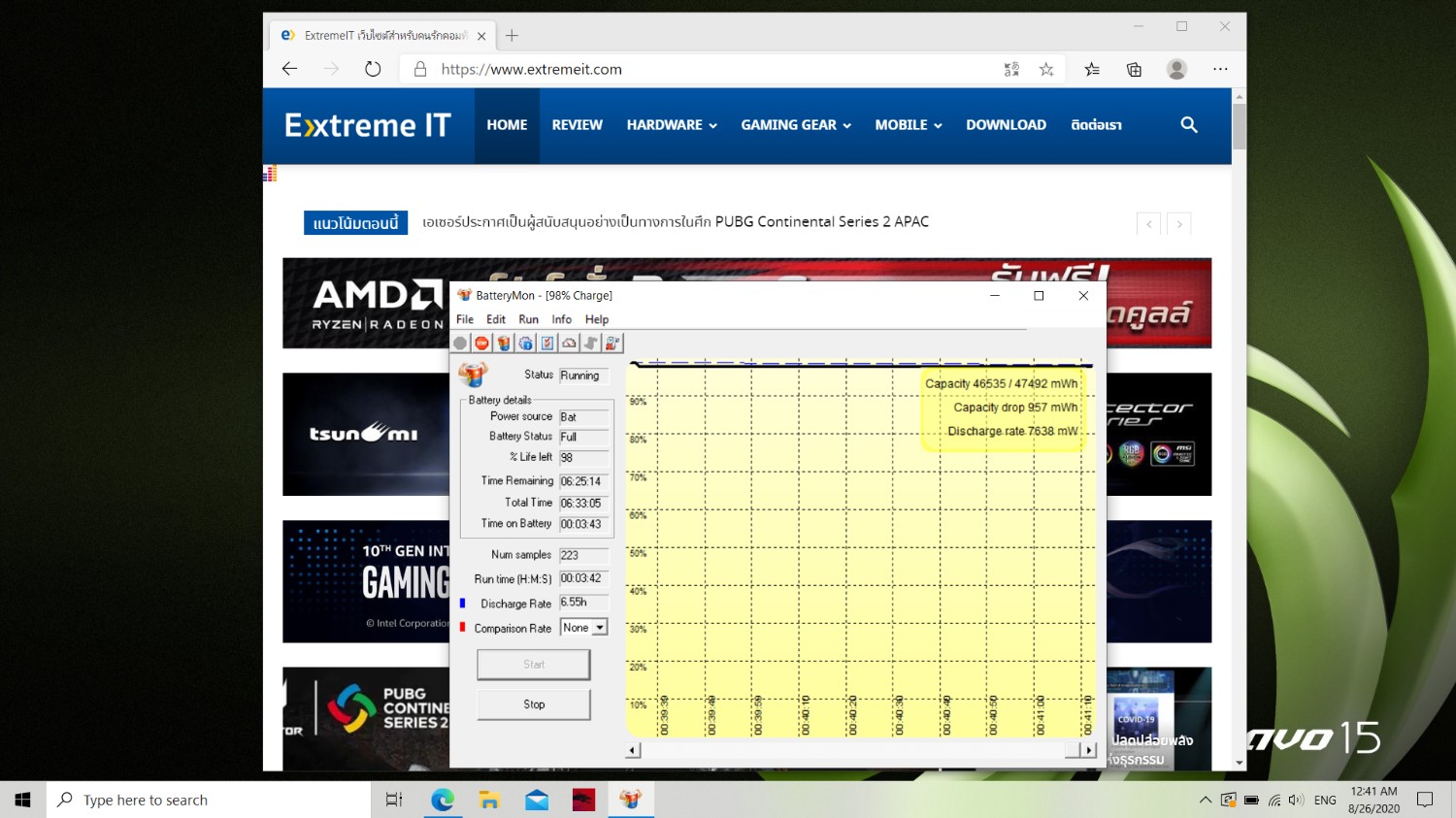Expand the HARDWARE menu on Extreme IT
Viewport: 1456px width, 818px height.
coord(672,125)
